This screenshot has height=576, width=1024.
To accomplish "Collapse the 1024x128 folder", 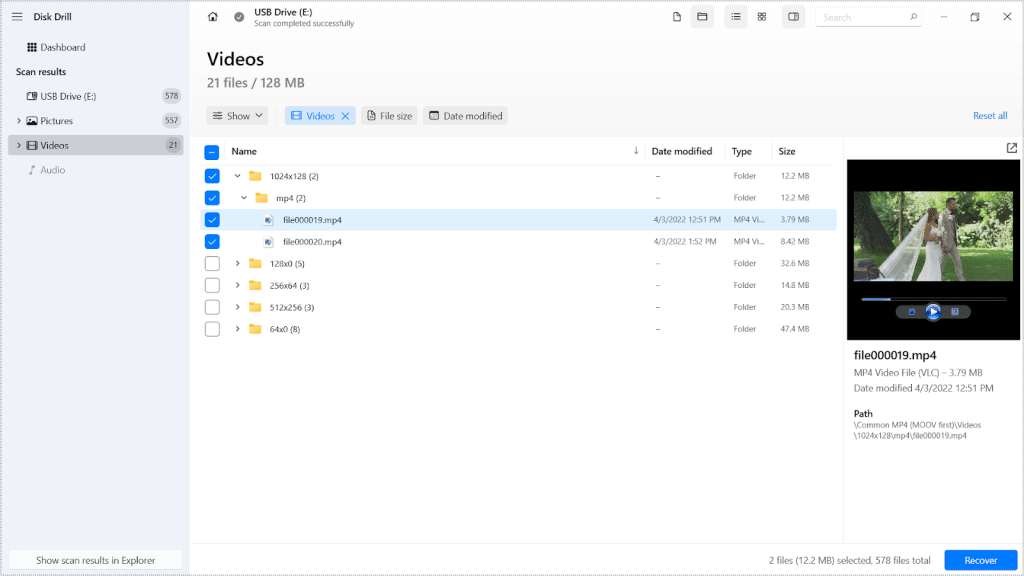I will (237, 176).
